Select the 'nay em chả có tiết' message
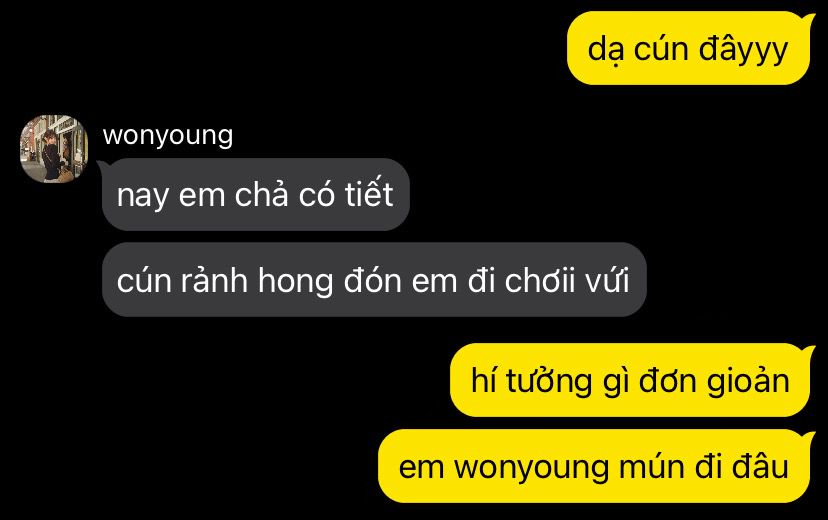The height and width of the screenshot is (520, 828). (256, 194)
